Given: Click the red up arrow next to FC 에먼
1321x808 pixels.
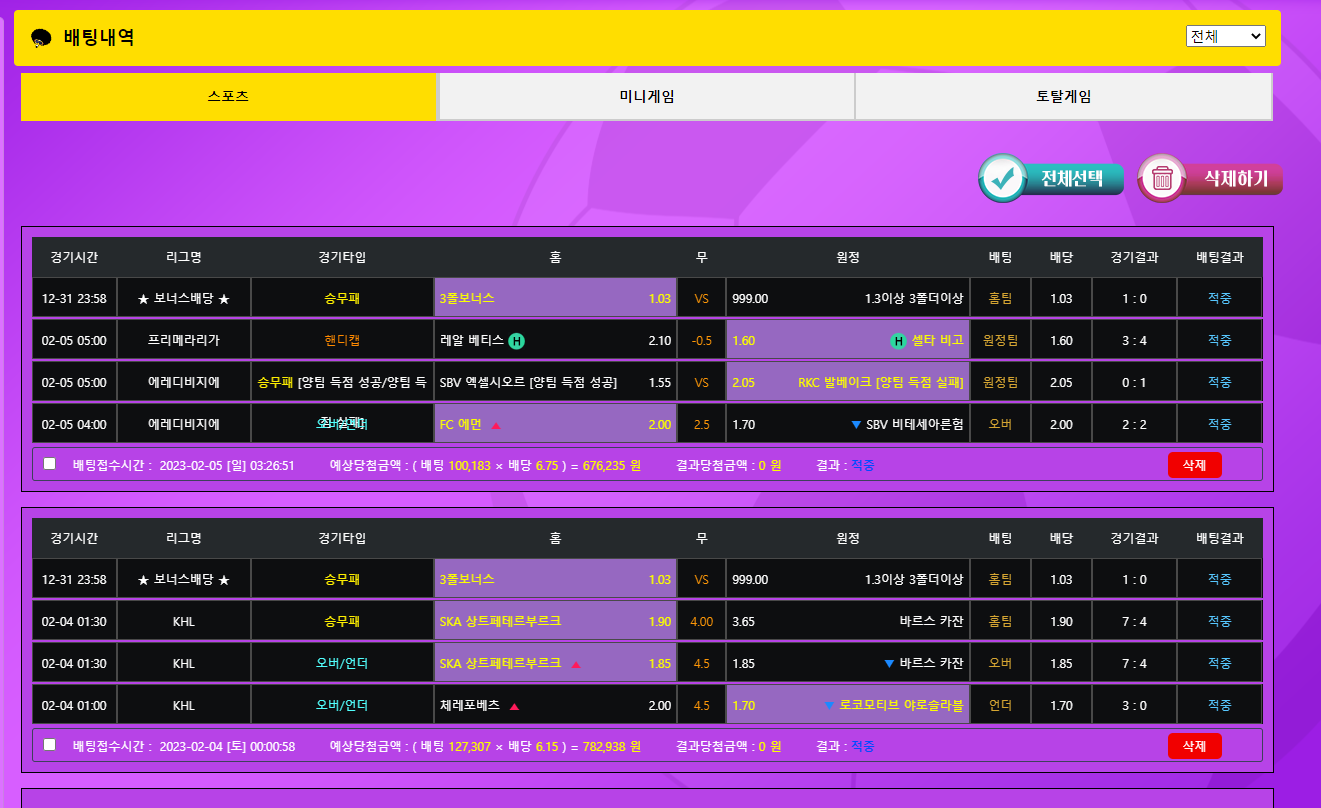Looking at the screenshot, I should tap(496, 425).
